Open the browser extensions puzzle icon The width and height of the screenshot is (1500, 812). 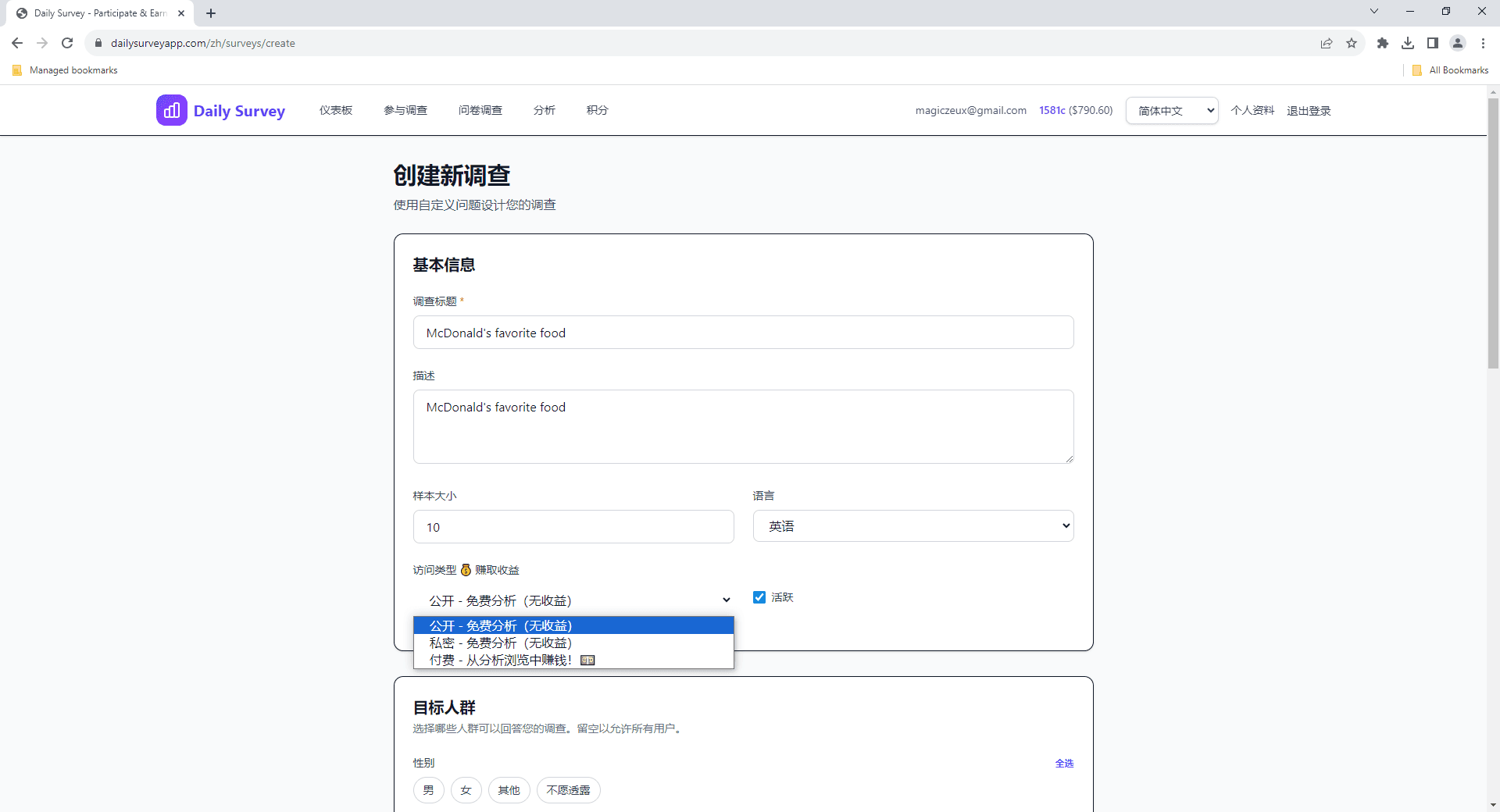(x=1383, y=43)
